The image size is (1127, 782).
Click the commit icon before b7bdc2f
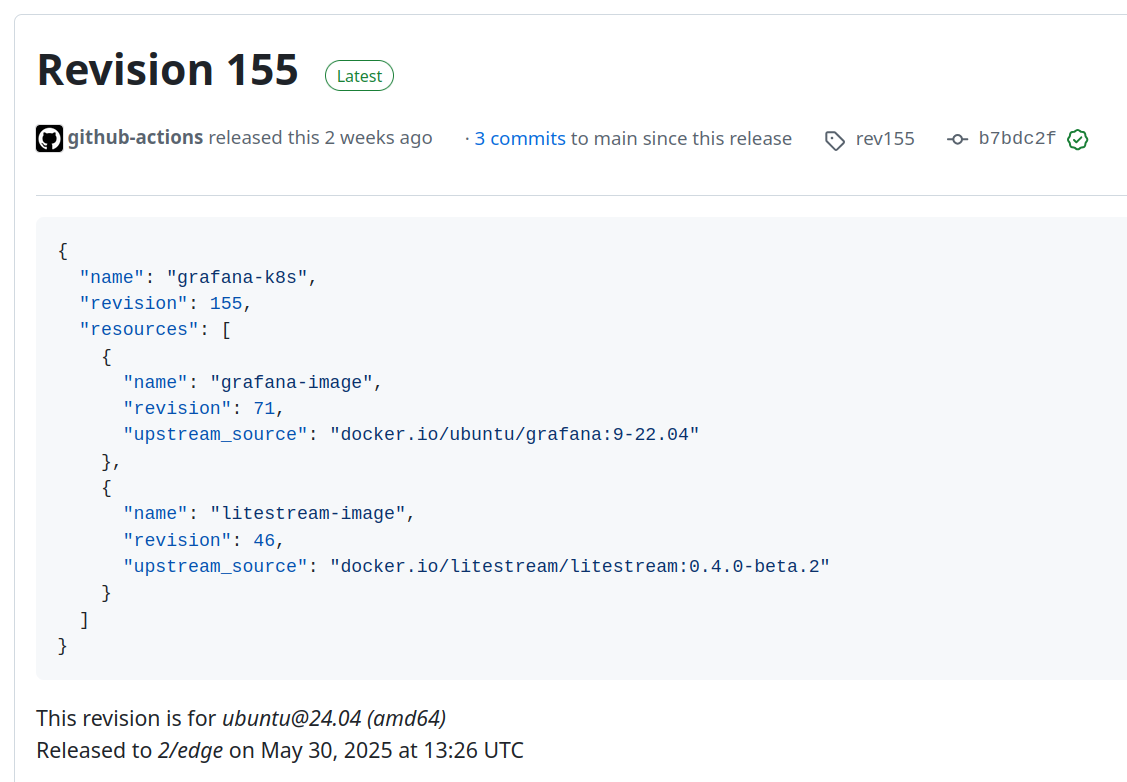[x=957, y=140]
